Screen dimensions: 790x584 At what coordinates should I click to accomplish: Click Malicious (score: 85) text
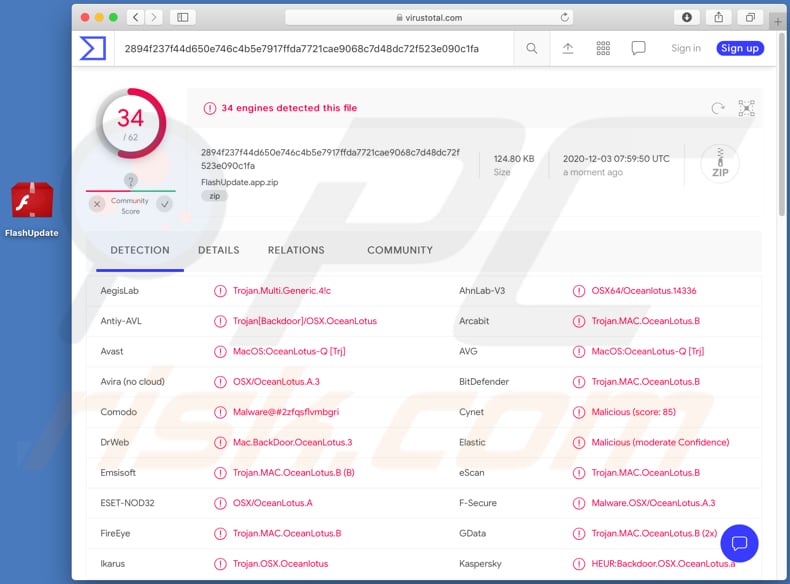click(x=633, y=412)
